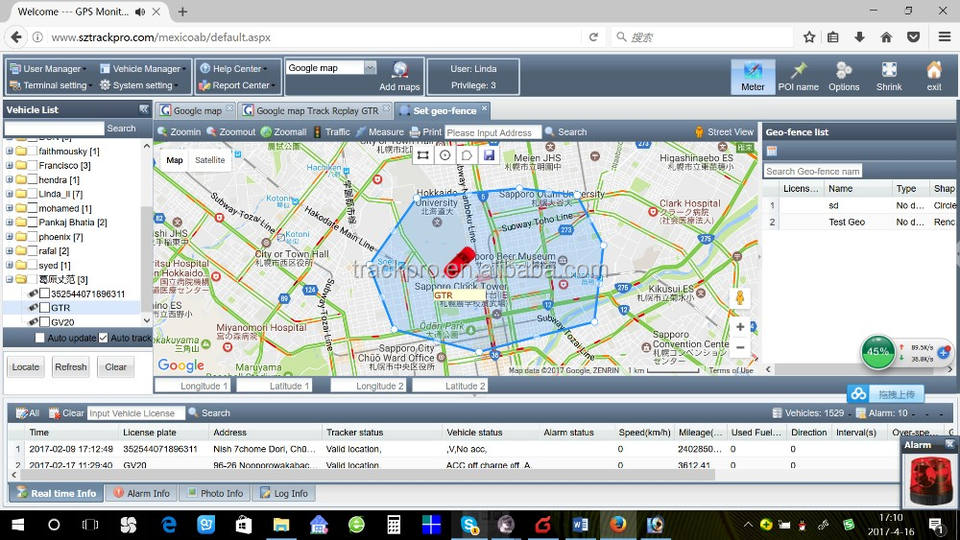Check the GTR vehicle checkbox

point(44,308)
